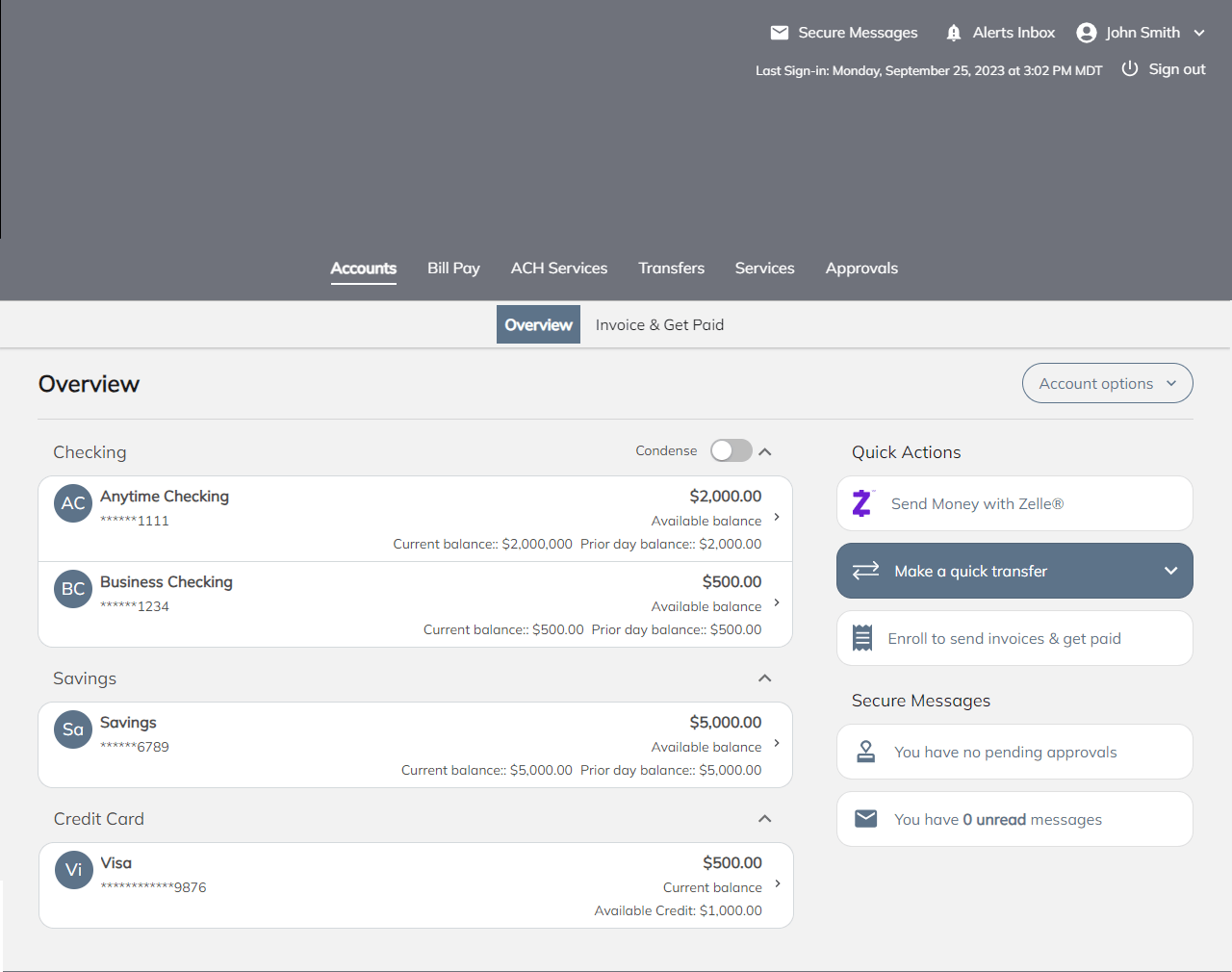Click the $2,000.00 available balance
This screenshot has width=1232, height=972.
[726, 497]
